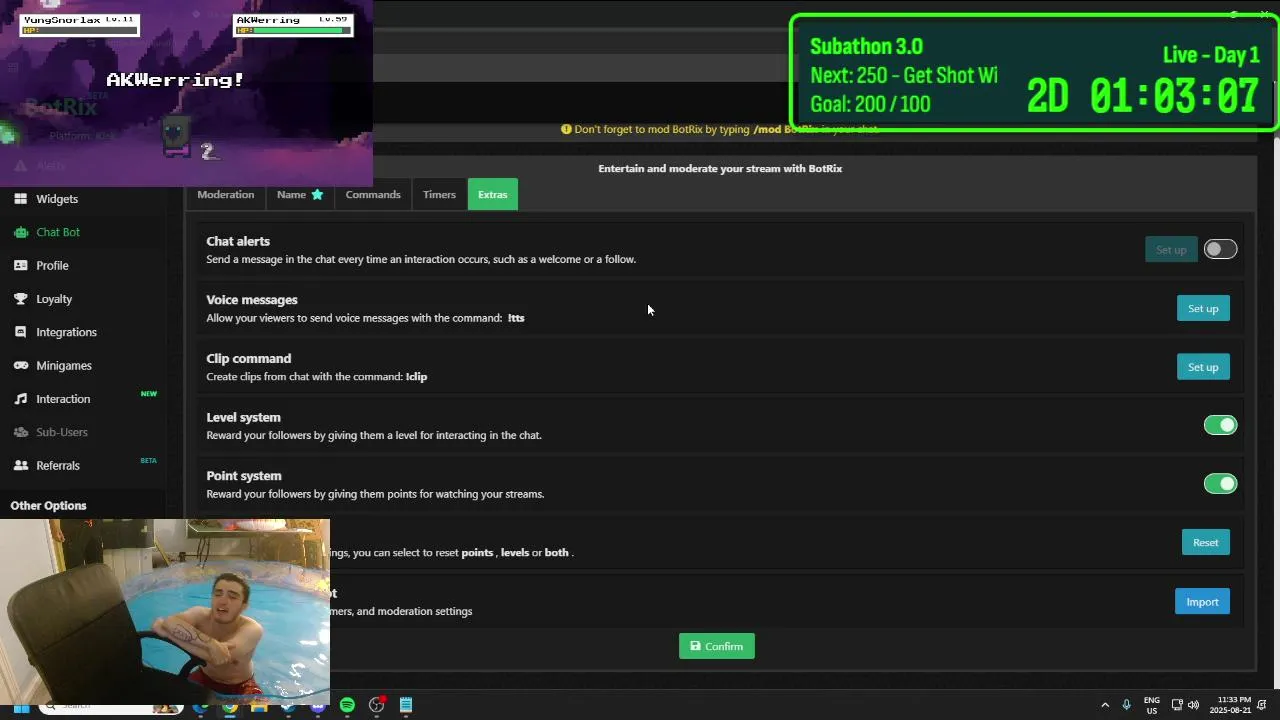Open the volume speaker tray icon

pos(1193,705)
